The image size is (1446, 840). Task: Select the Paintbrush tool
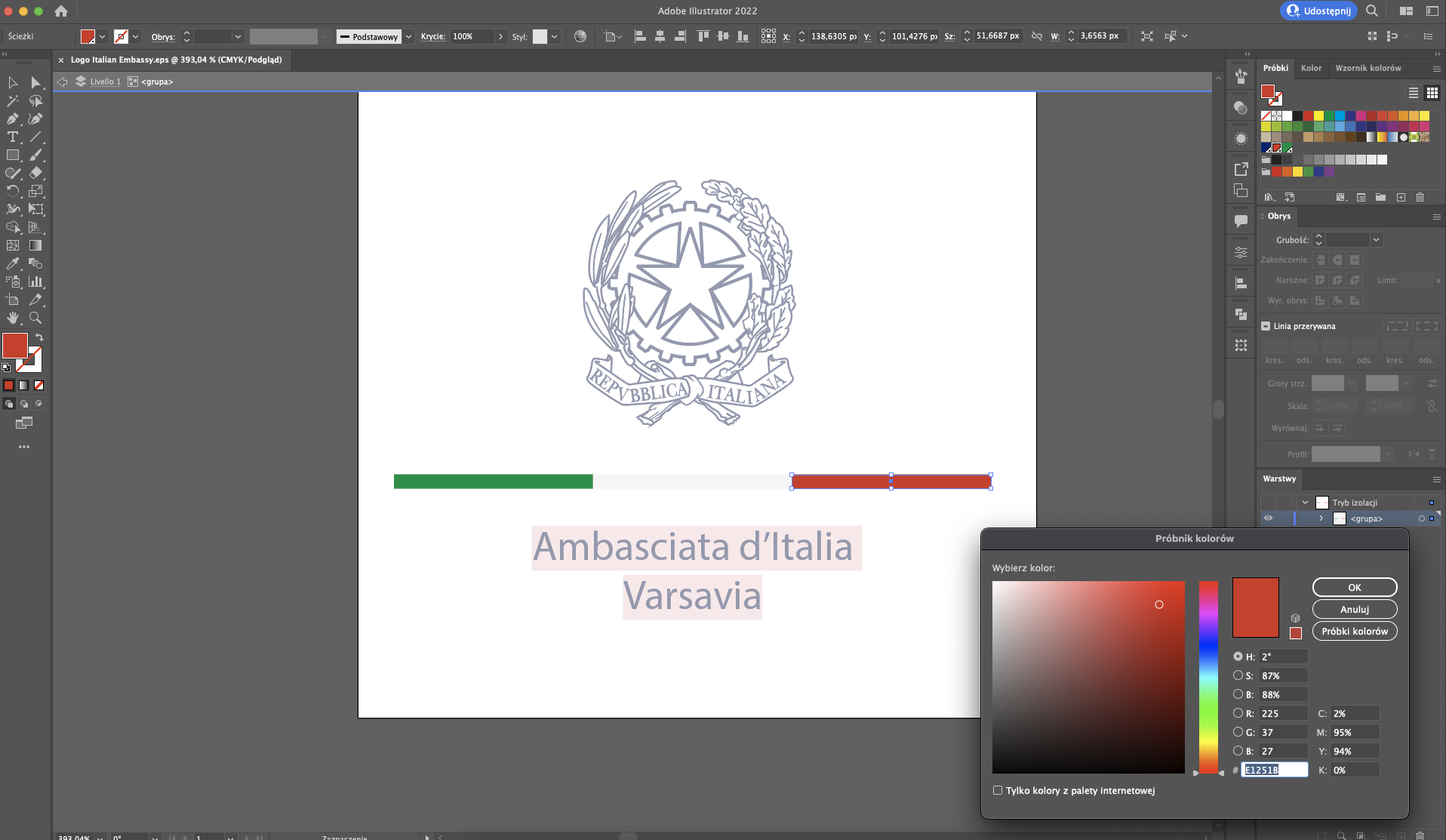[35, 155]
